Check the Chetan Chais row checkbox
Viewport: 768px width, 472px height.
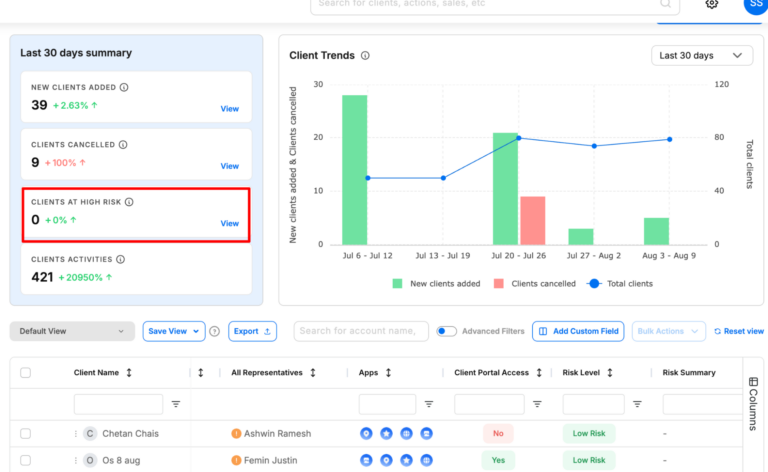(25, 433)
